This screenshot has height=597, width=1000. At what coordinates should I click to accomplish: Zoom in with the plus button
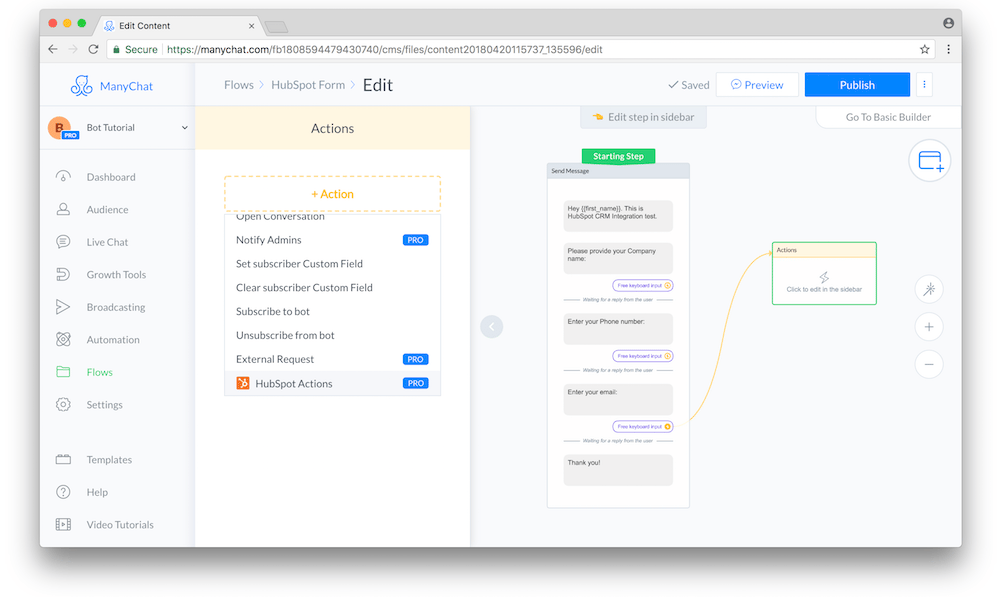click(929, 327)
